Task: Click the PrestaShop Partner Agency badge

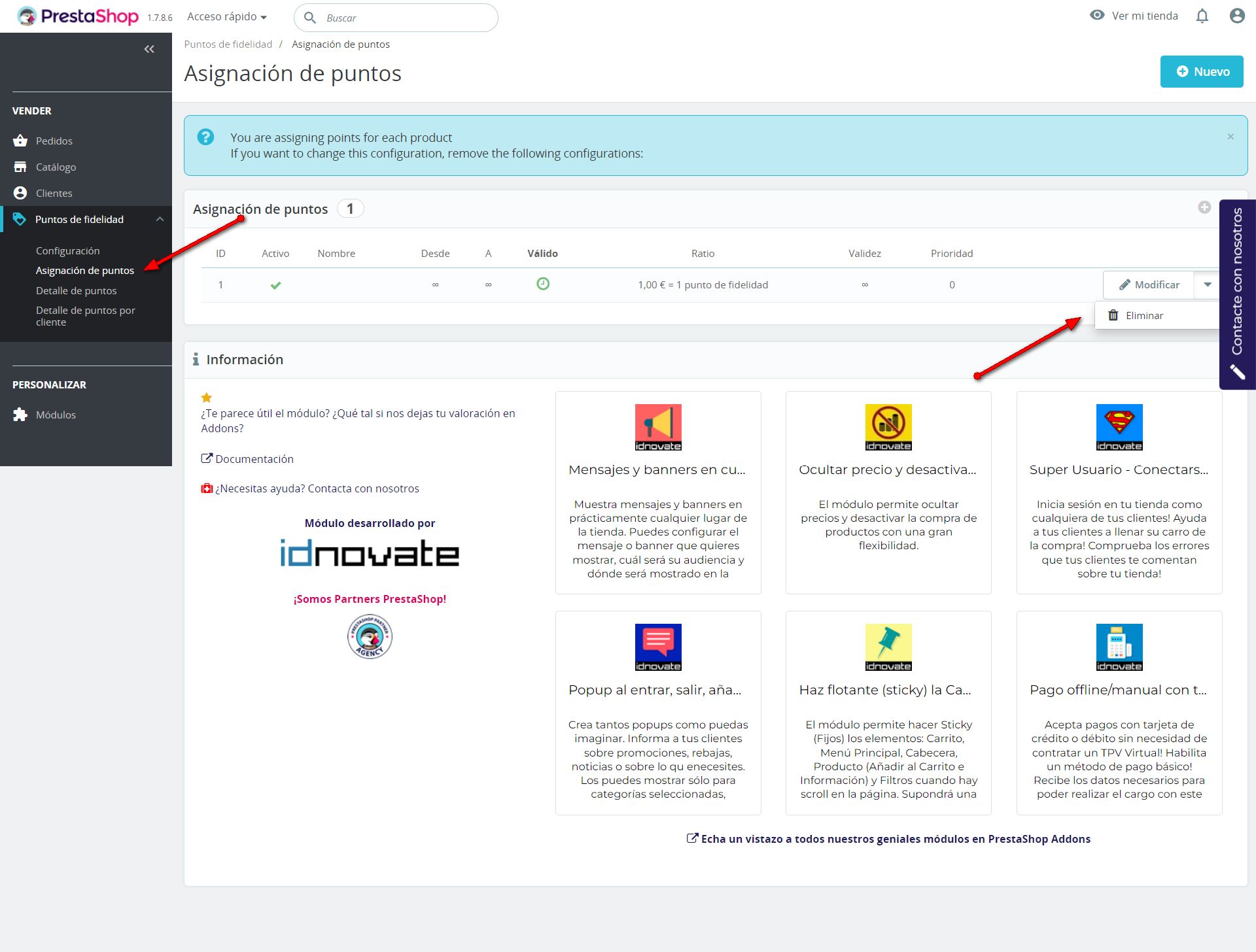Action: 370,636
